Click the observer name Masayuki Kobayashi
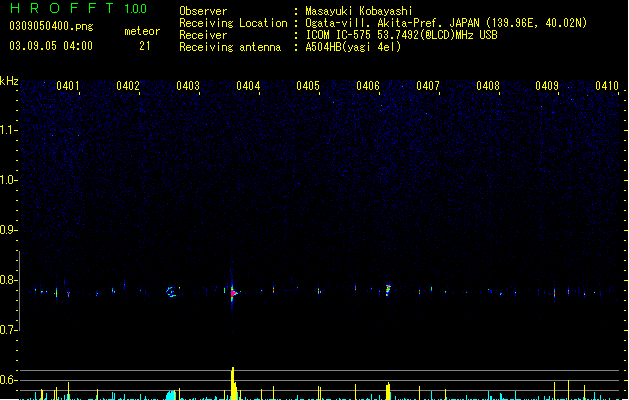Image resolution: width=629 pixels, height=400 pixels. [359, 11]
